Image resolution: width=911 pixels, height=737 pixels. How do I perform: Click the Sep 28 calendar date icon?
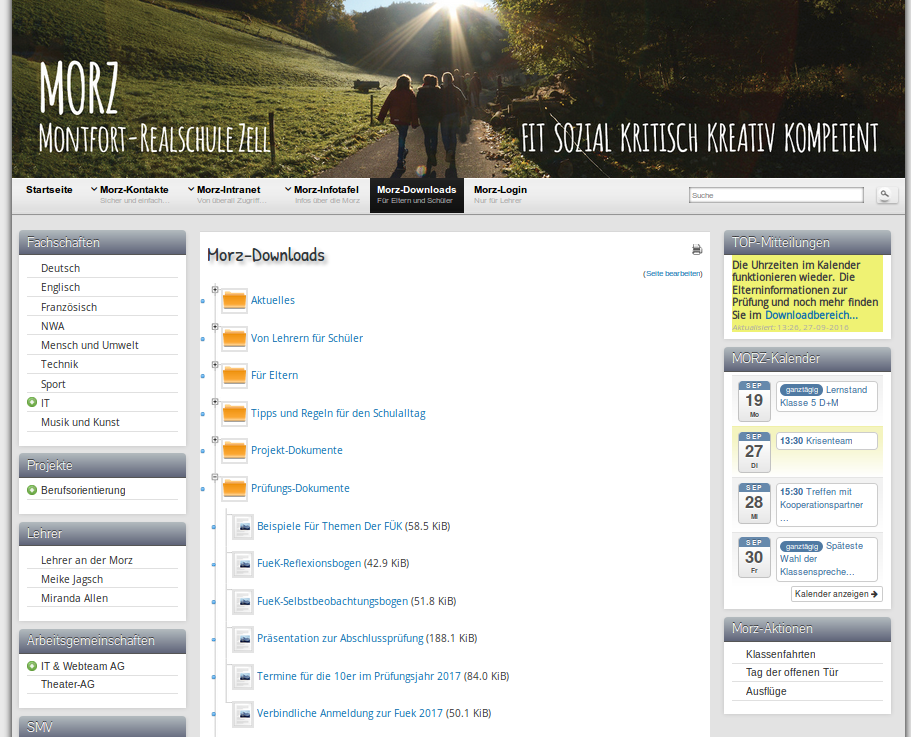pyautogui.click(x=754, y=502)
